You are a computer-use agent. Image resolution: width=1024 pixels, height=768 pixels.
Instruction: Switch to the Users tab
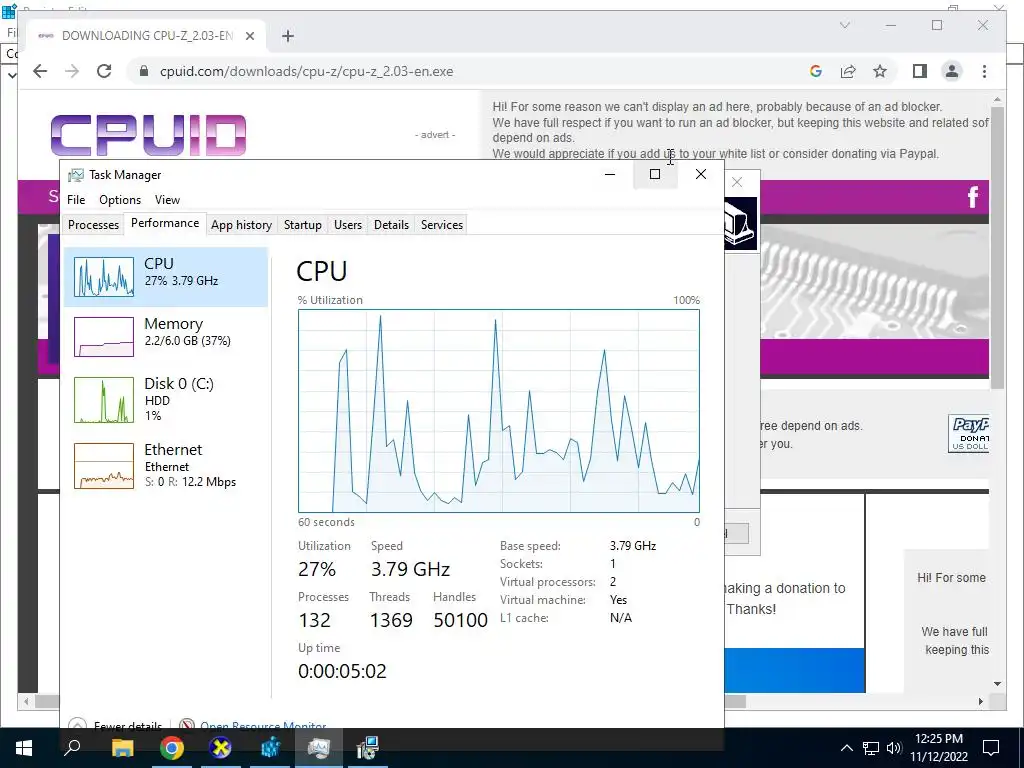click(347, 225)
